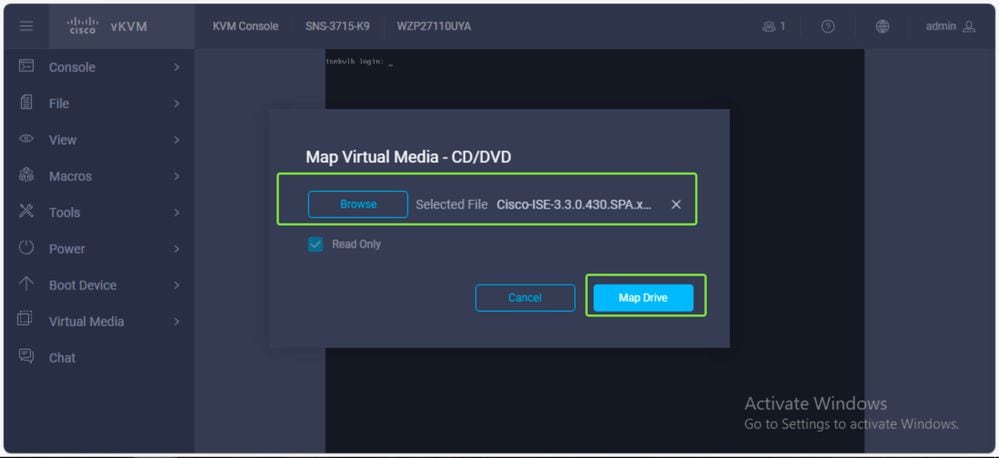The width and height of the screenshot is (999, 458).
Task: Select the Chat menu item
Action: [x=99, y=358]
